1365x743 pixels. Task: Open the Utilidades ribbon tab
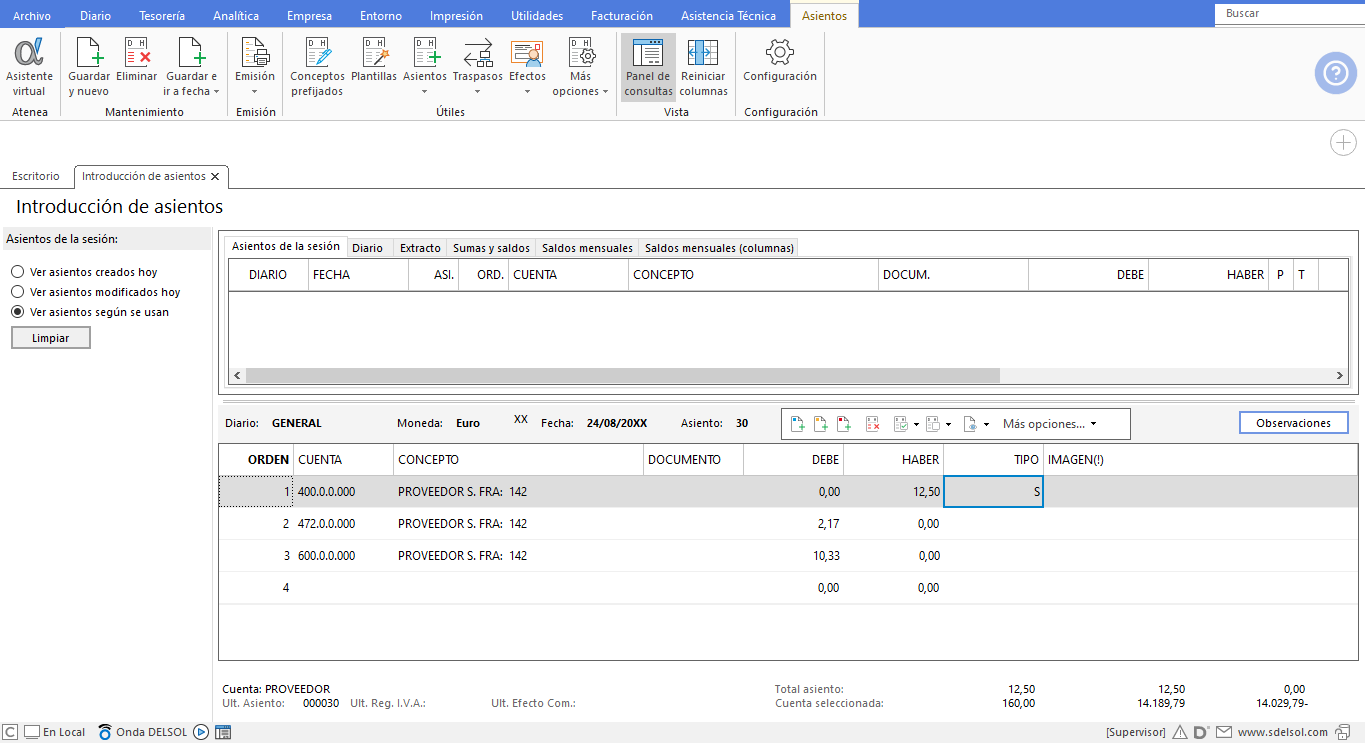pyautogui.click(x=537, y=16)
